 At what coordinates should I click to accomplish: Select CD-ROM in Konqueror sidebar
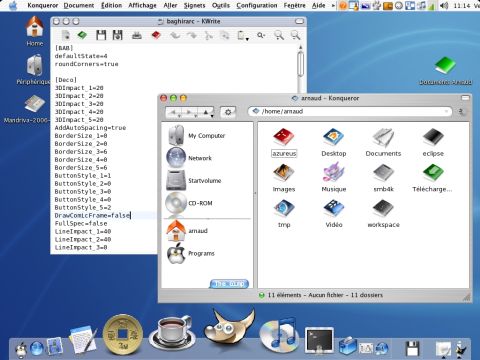click(189, 203)
